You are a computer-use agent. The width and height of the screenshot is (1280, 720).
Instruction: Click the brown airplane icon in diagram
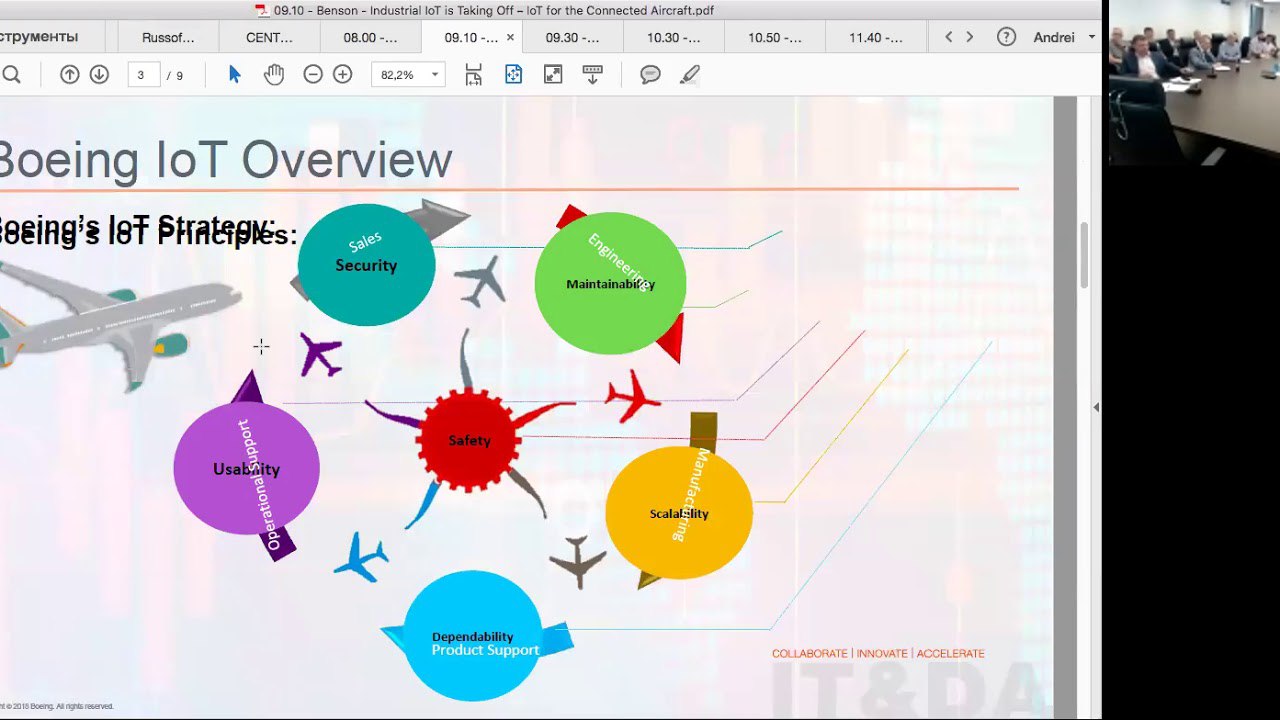pyautogui.click(x=578, y=561)
